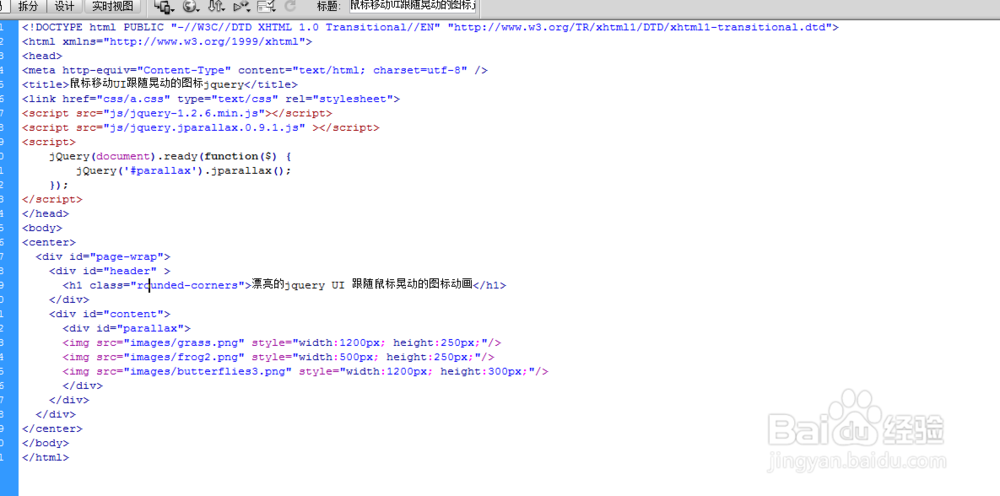Click the jquery.jparallax.0.9.1.js script line

[x=200, y=128]
